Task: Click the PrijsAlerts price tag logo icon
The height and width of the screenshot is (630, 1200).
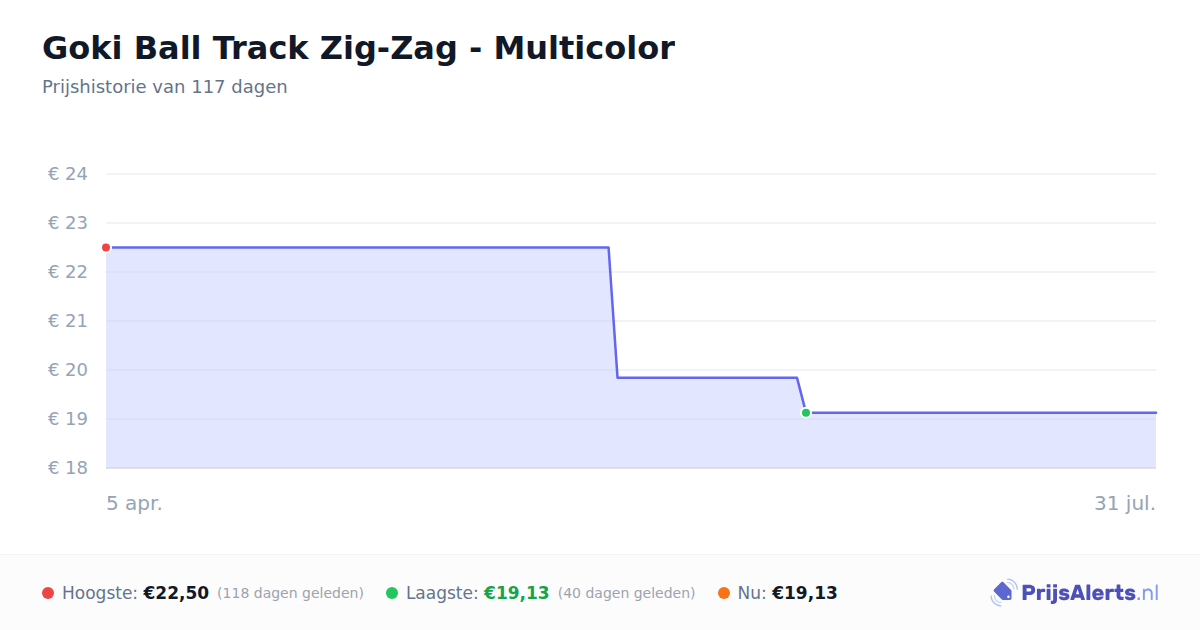Action: click(1003, 593)
